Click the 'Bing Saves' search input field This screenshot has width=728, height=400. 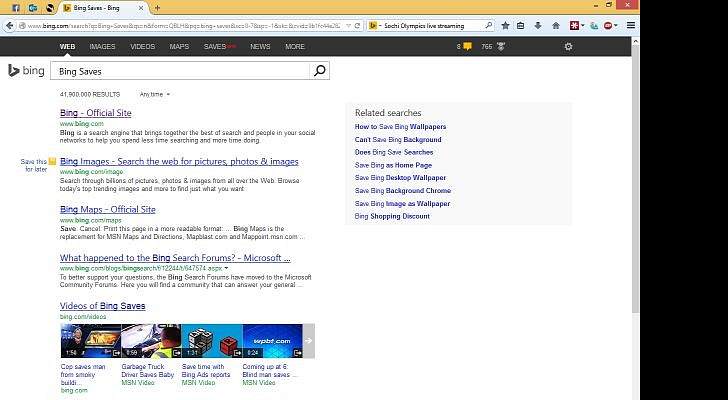(180, 71)
